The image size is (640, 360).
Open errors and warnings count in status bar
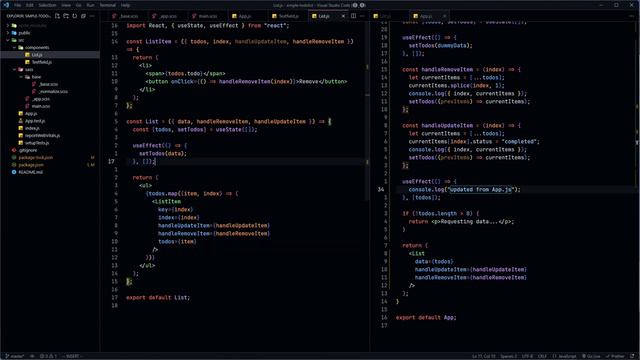click(48, 356)
